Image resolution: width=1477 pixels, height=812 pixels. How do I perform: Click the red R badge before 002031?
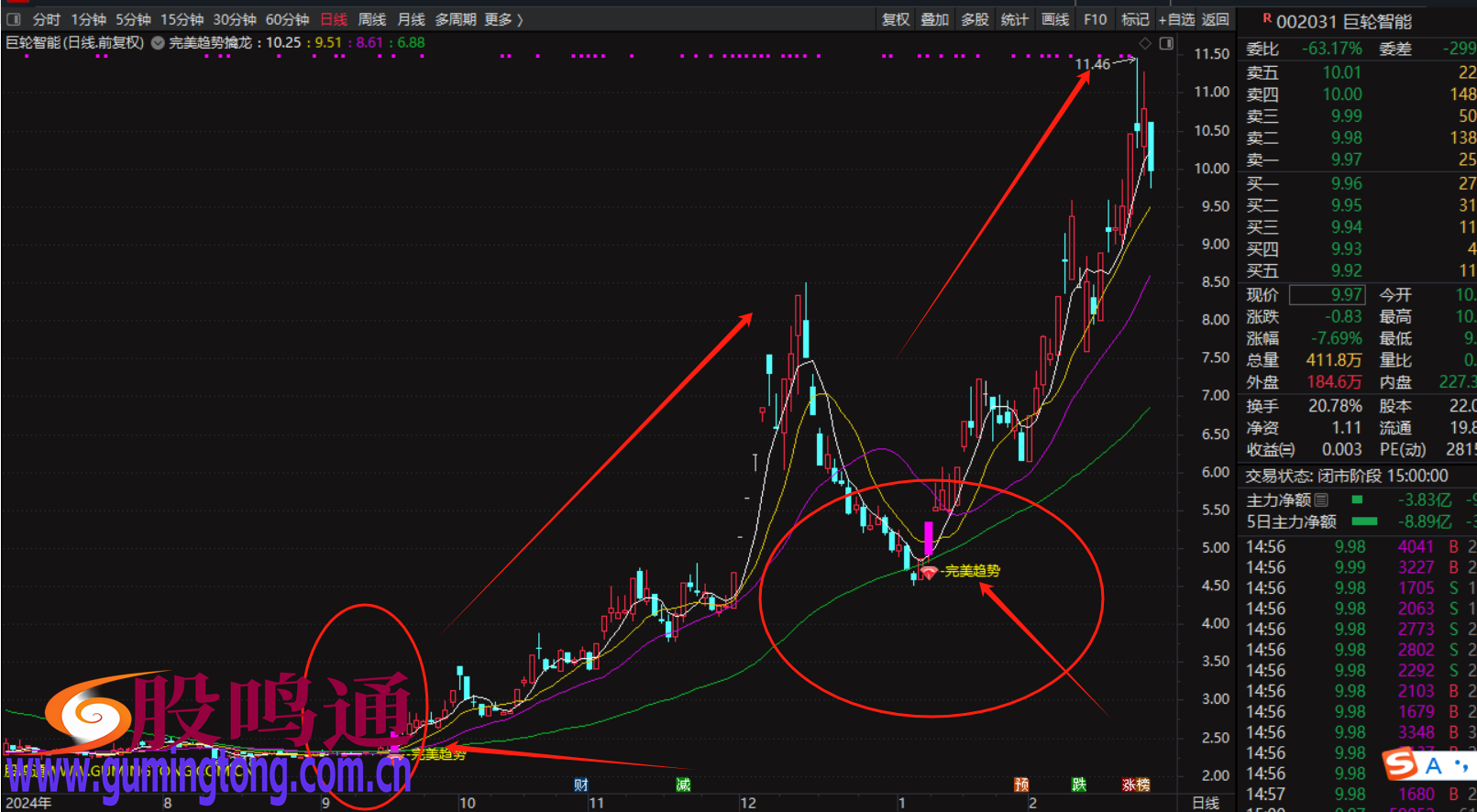[1267, 18]
